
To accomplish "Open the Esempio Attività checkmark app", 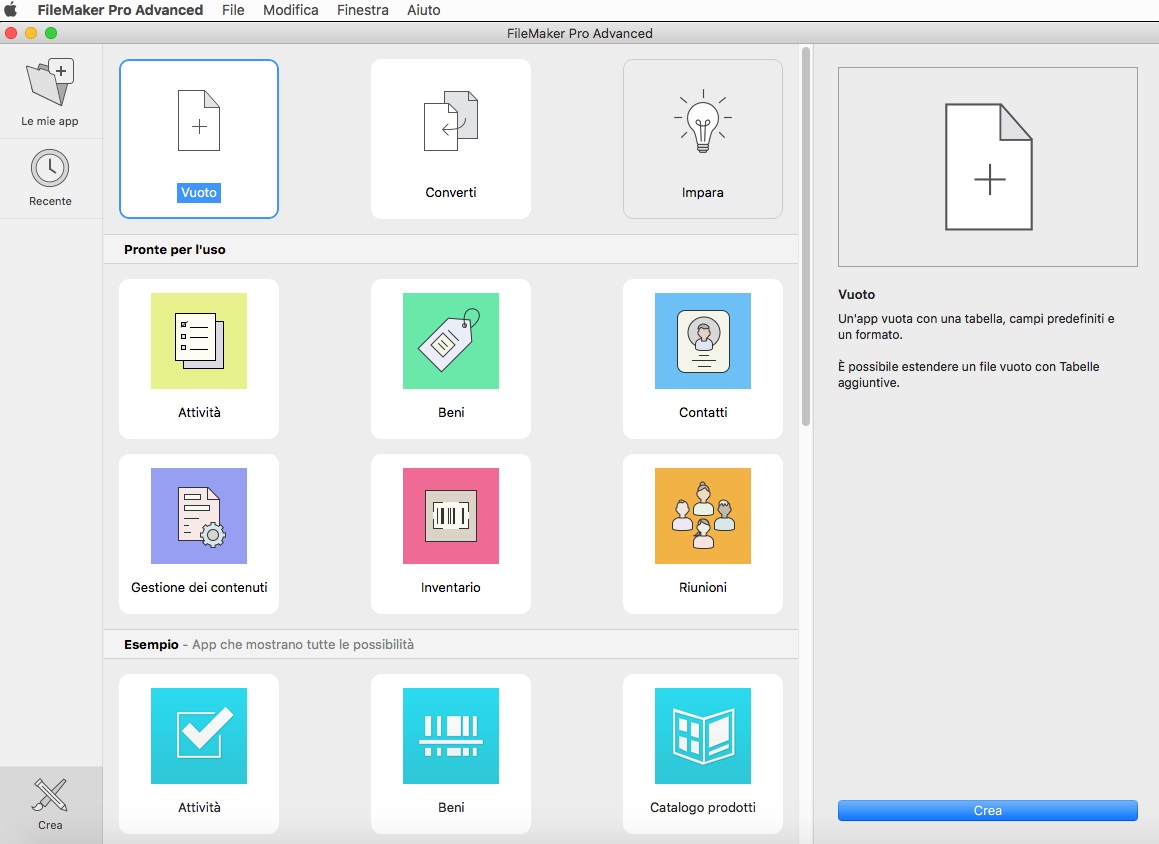I will (x=199, y=754).
